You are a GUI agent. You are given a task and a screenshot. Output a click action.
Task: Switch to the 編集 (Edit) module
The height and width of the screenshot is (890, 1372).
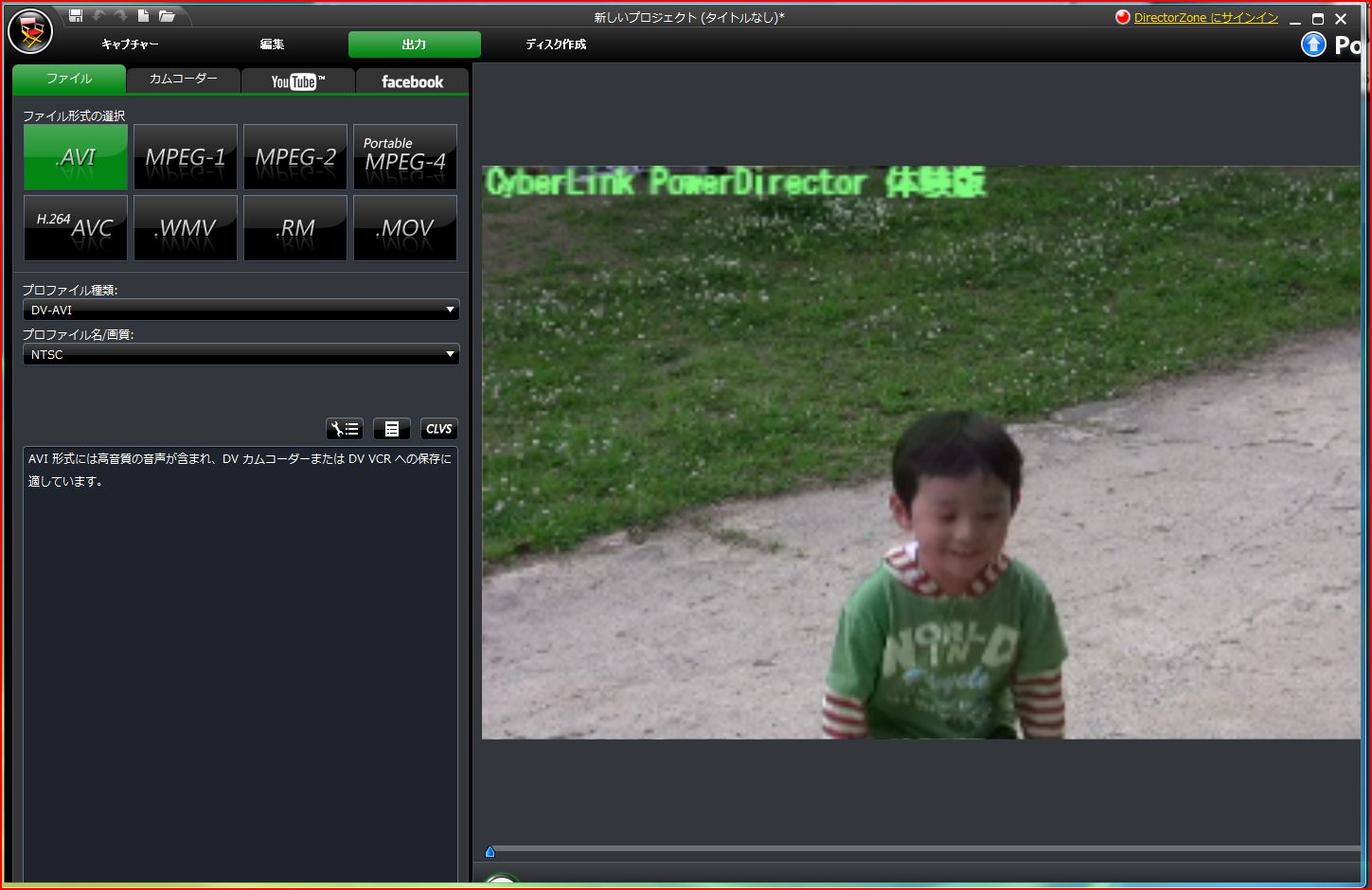[272, 44]
